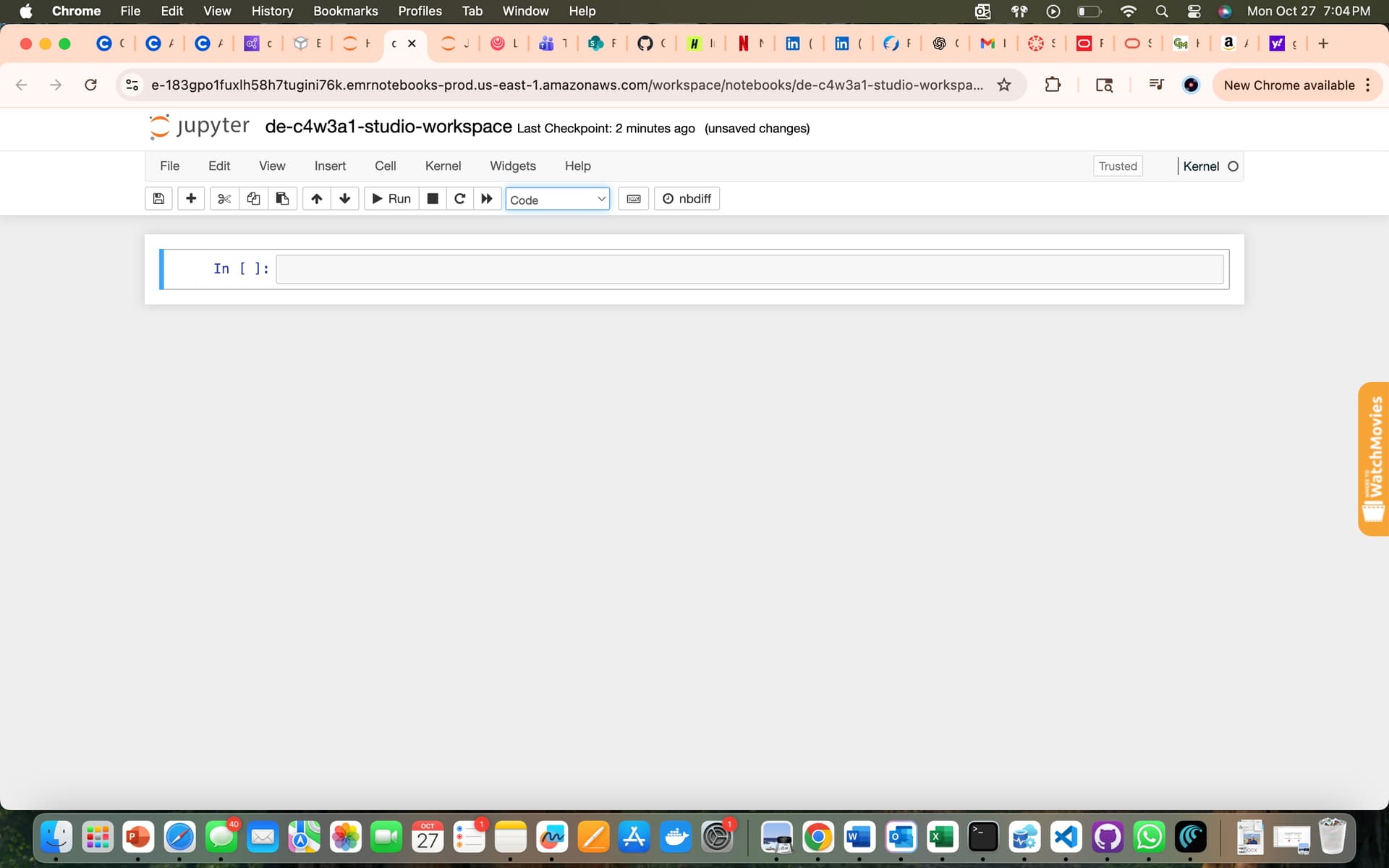Interrupt the kernel with stop icon
Image resolution: width=1389 pixels, height=868 pixels.
point(433,198)
